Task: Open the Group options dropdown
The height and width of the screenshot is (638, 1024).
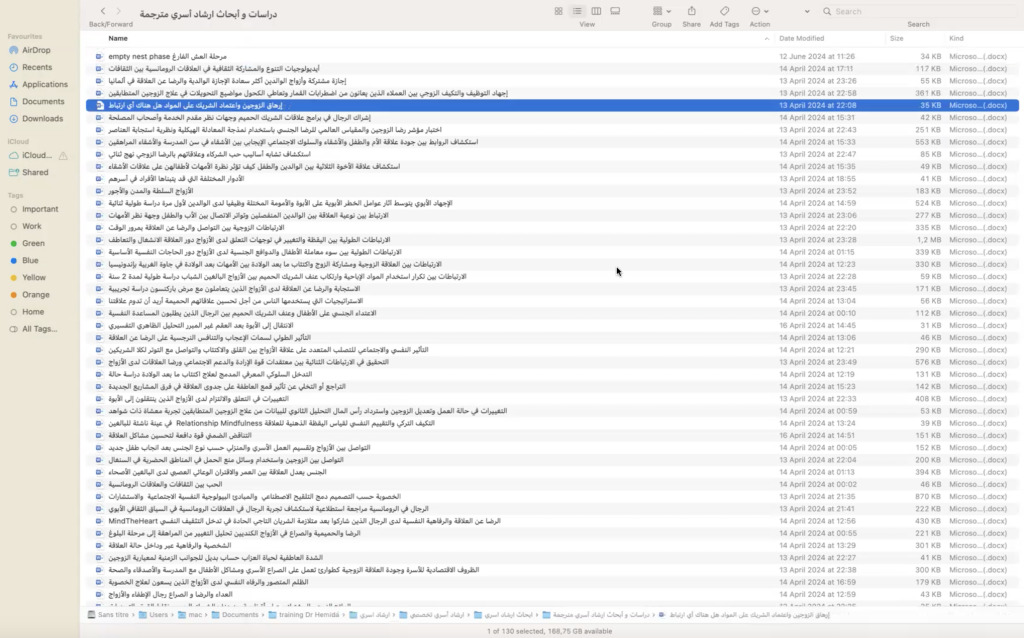Action: [x=661, y=11]
